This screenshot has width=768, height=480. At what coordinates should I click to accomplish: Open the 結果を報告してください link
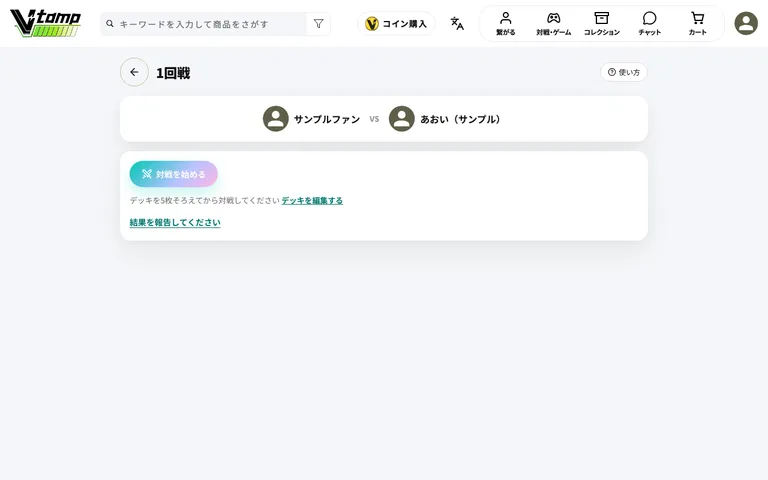click(175, 222)
